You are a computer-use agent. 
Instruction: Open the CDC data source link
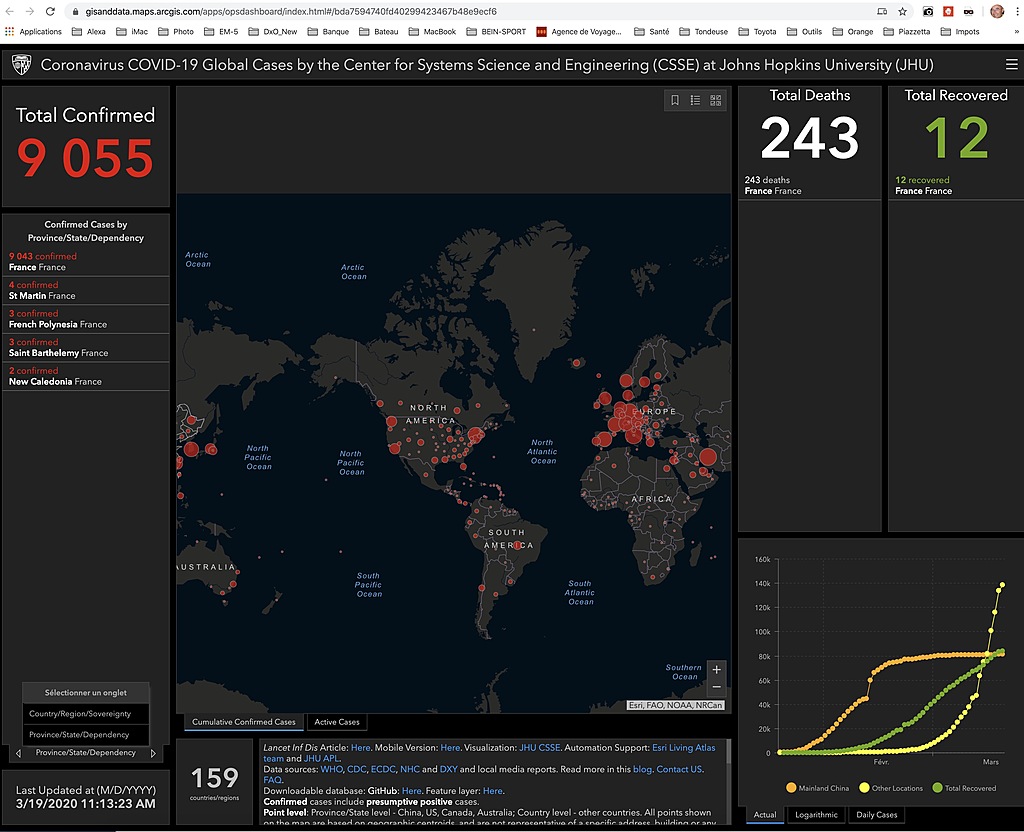pyautogui.click(x=357, y=769)
